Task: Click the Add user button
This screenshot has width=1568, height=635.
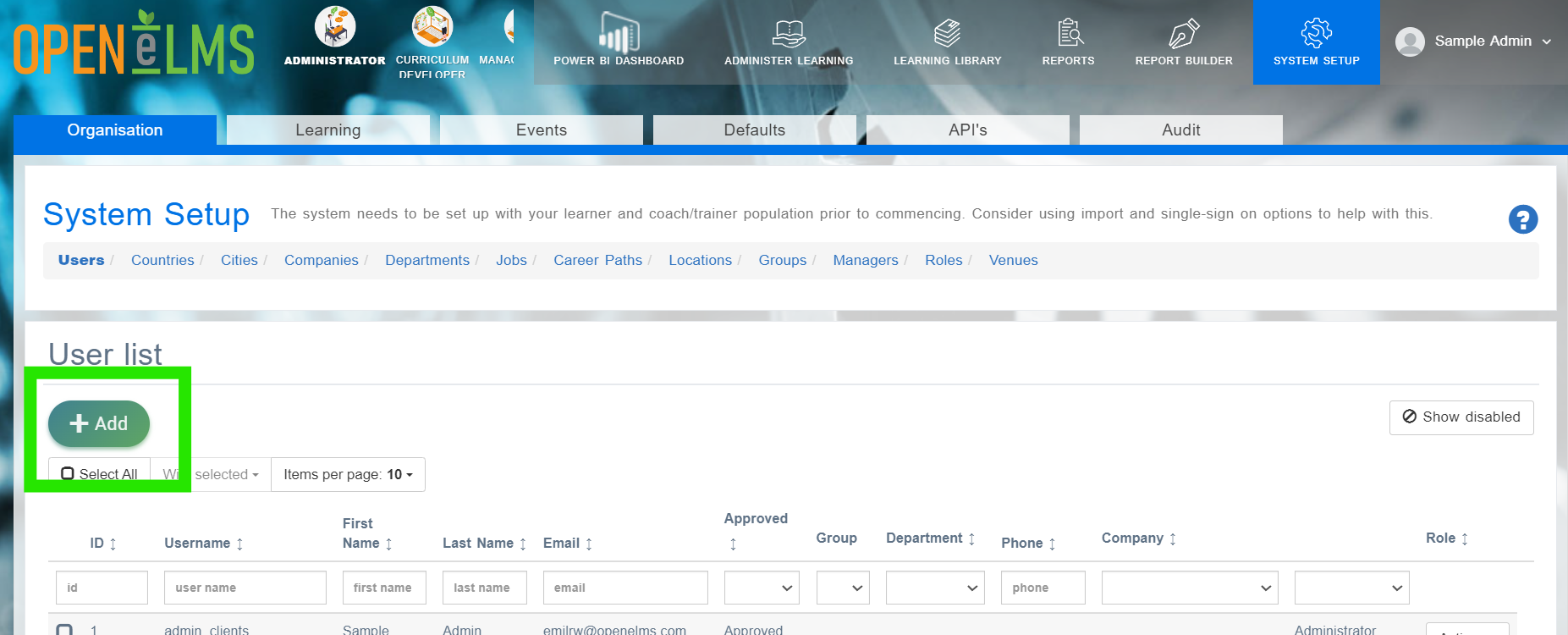Action: point(99,423)
